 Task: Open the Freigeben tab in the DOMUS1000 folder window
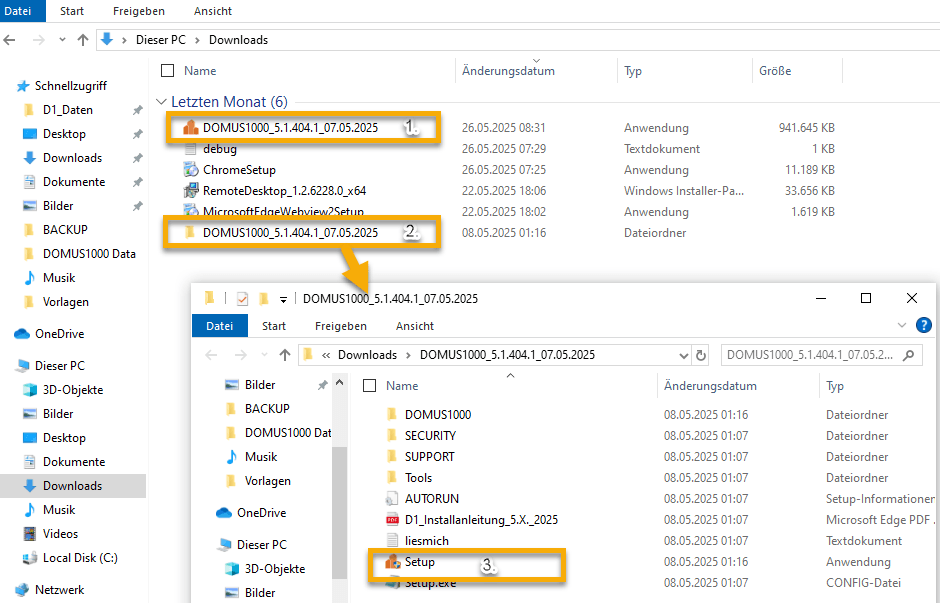click(341, 326)
